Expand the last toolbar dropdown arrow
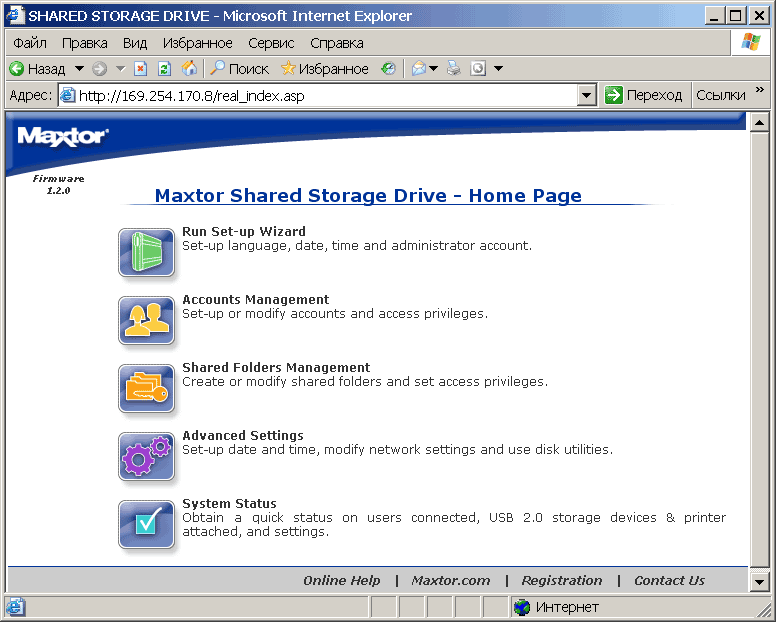Image resolution: width=776 pixels, height=622 pixels. click(499, 69)
